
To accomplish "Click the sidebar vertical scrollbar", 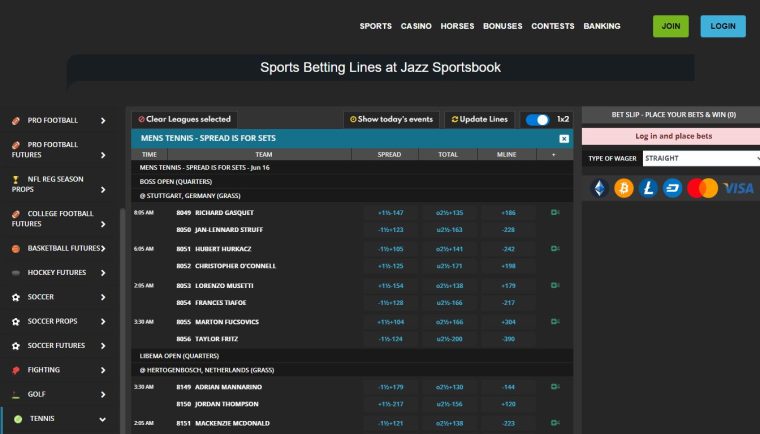I will (x=122, y=321).
